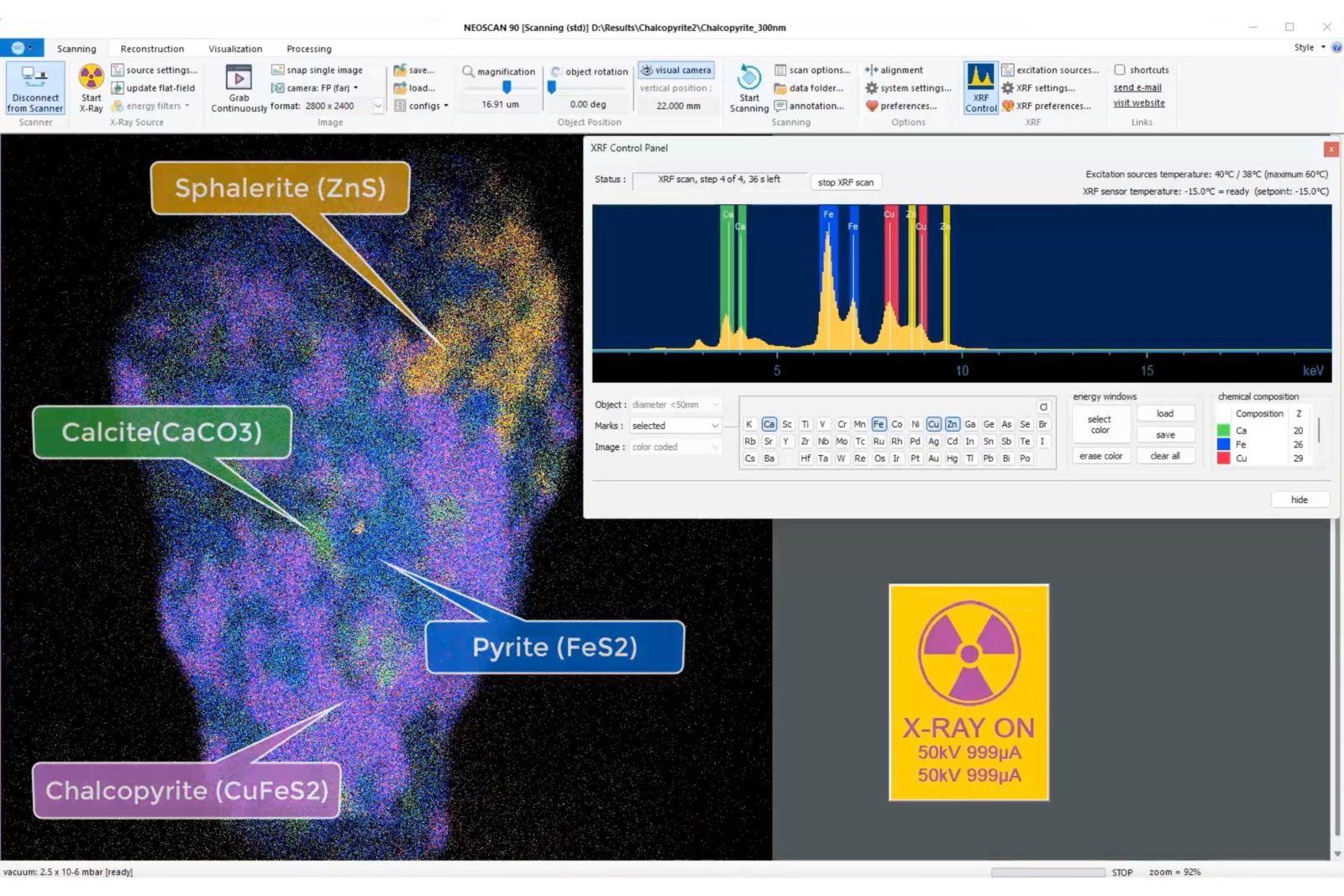Enable the shortcuts checkbox
This screenshot has height=896, width=1344.
pos(1120,71)
